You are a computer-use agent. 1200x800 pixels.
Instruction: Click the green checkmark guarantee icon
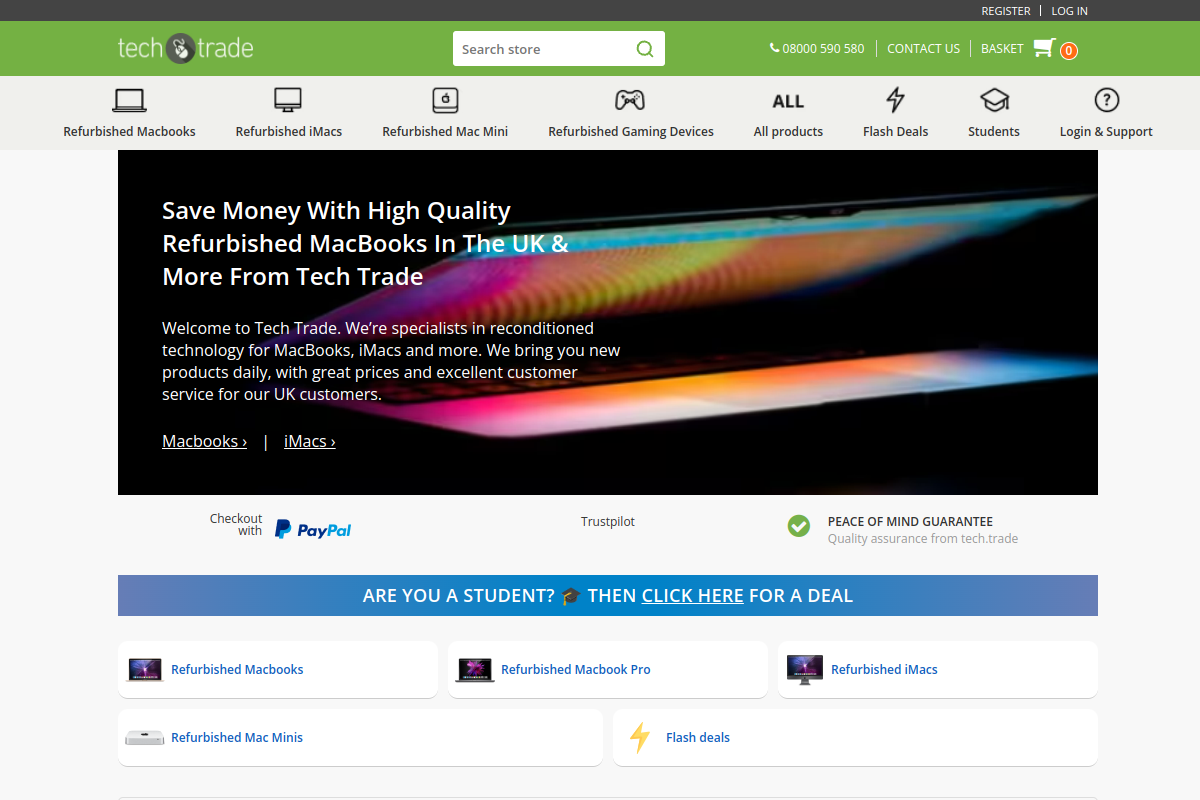(798, 525)
